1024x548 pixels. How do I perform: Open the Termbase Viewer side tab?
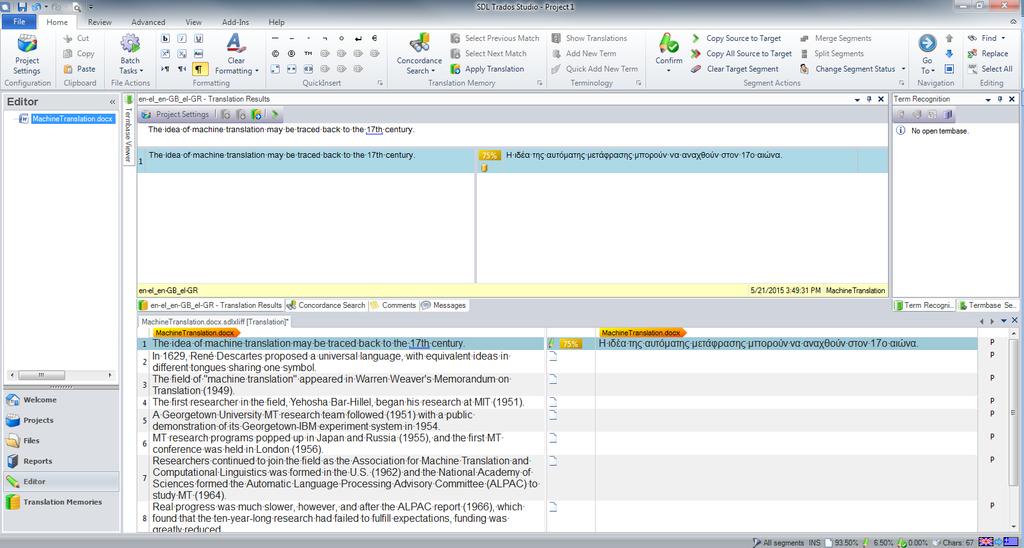point(128,130)
